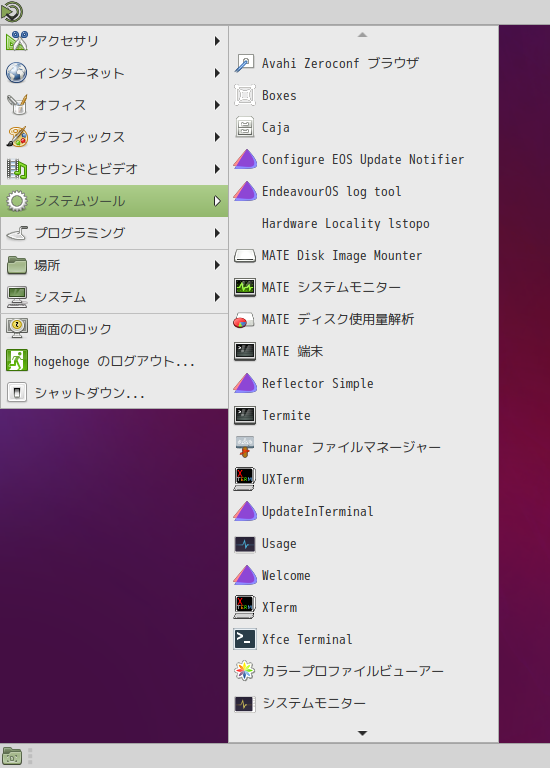Click the Xfce Terminal icon
The image size is (550, 768).
tap(244, 639)
